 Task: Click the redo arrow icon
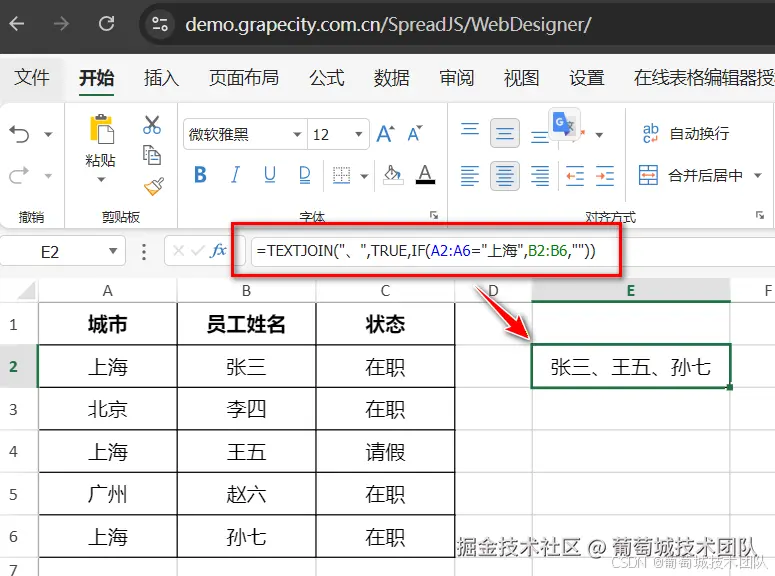(x=20, y=175)
